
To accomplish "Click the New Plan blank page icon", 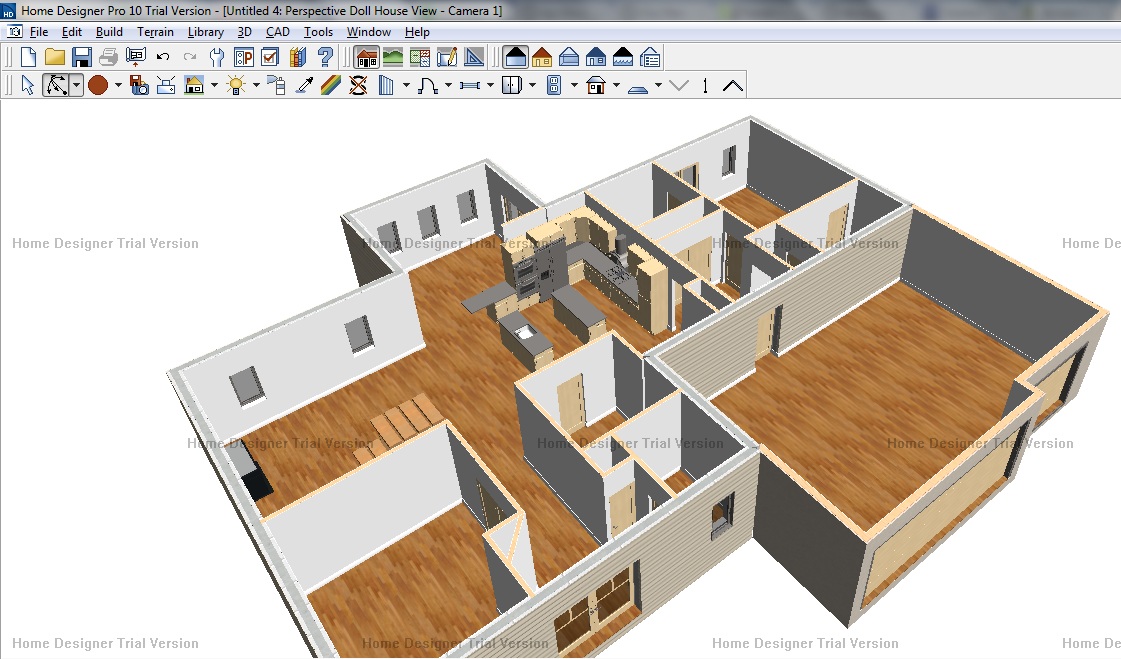I will [29, 57].
